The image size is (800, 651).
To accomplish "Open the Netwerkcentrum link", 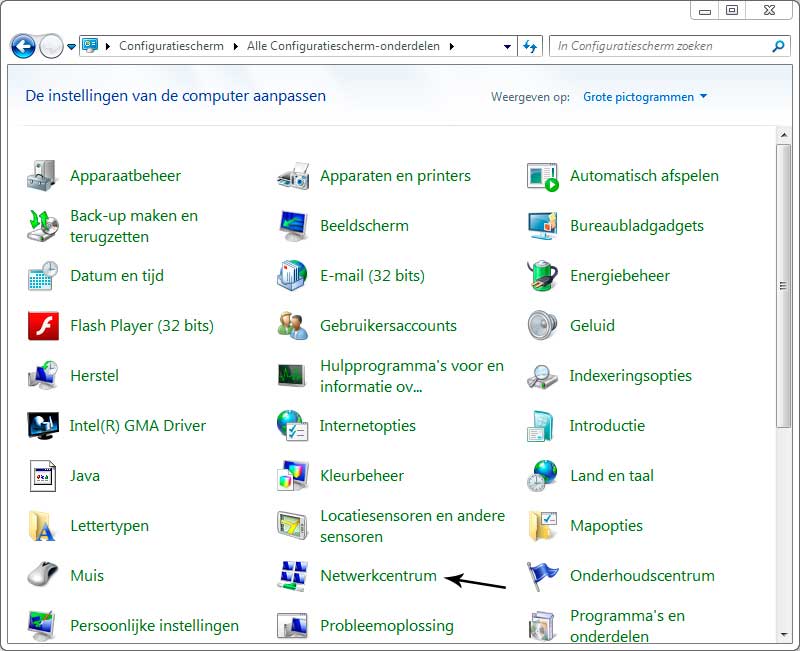I will (x=379, y=576).
